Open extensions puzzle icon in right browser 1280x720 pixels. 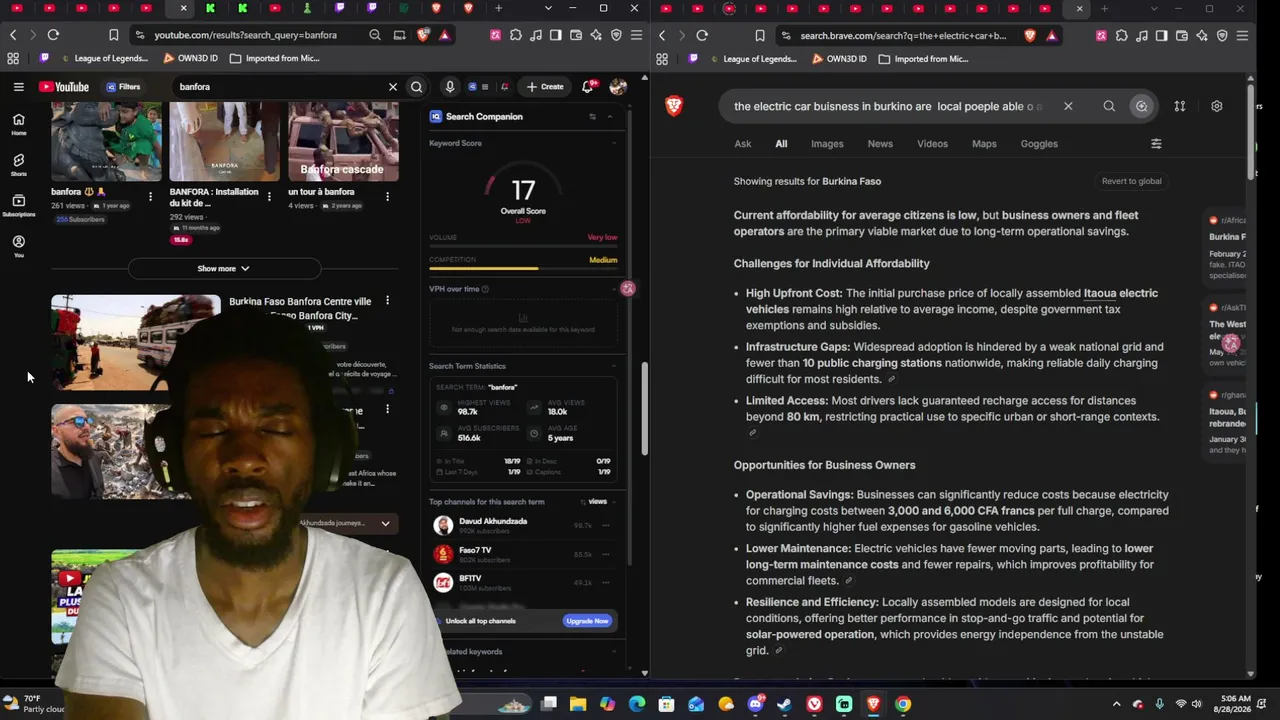click(x=1121, y=36)
